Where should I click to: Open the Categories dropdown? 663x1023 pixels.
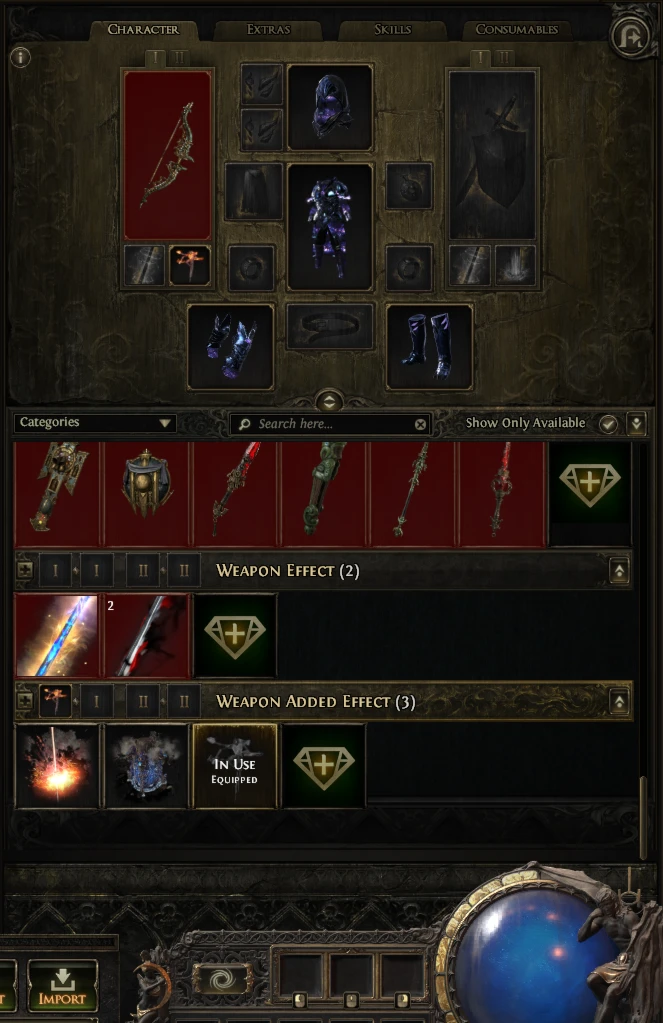click(x=95, y=423)
